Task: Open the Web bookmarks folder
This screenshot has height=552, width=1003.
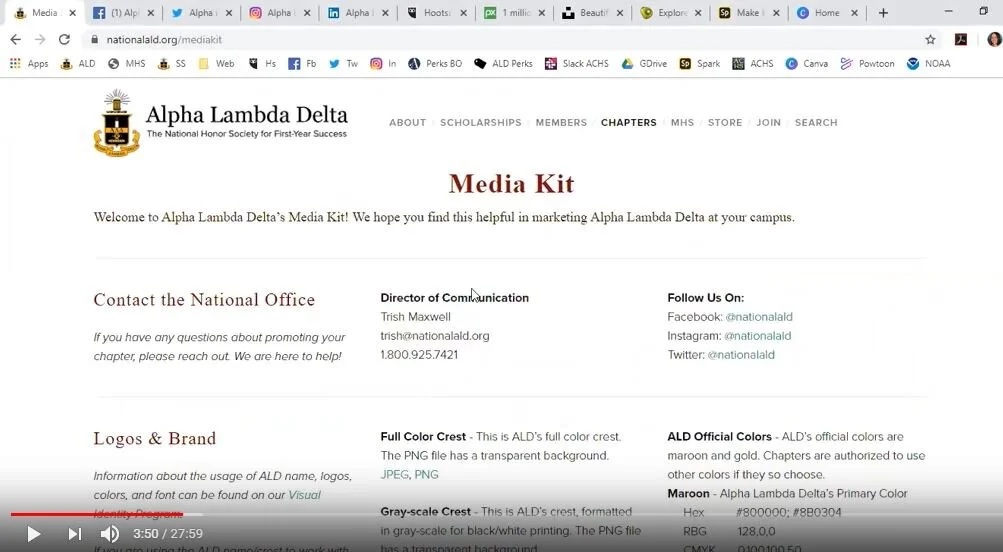Action: (x=216, y=63)
